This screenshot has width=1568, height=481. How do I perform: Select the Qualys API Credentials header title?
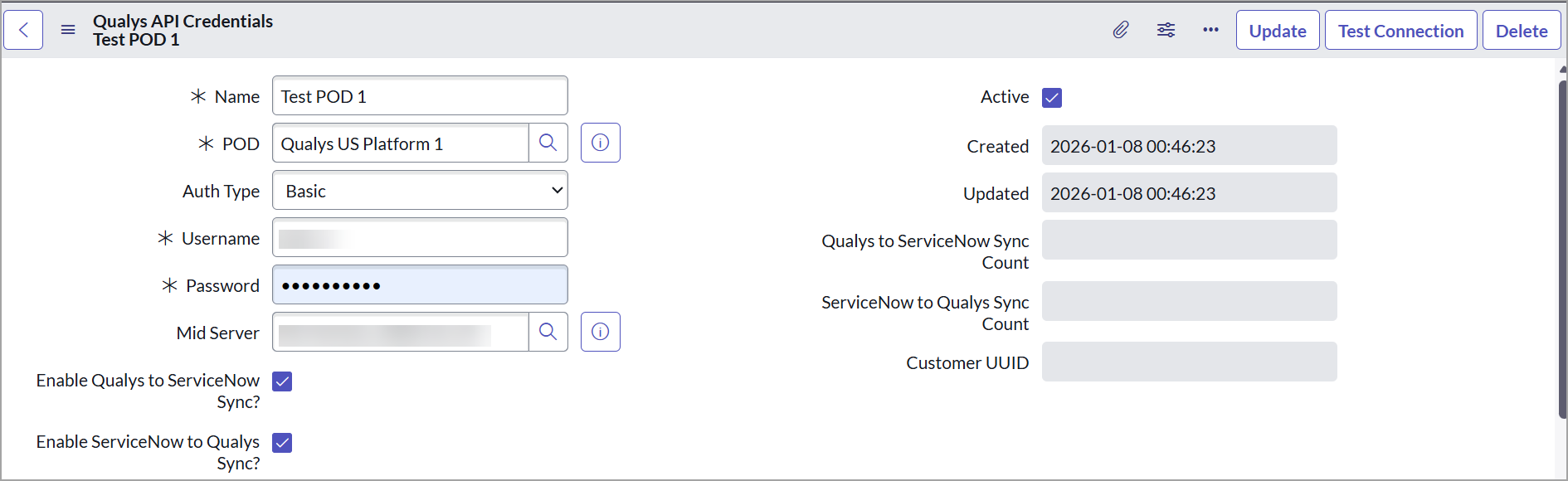click(183, 22)
